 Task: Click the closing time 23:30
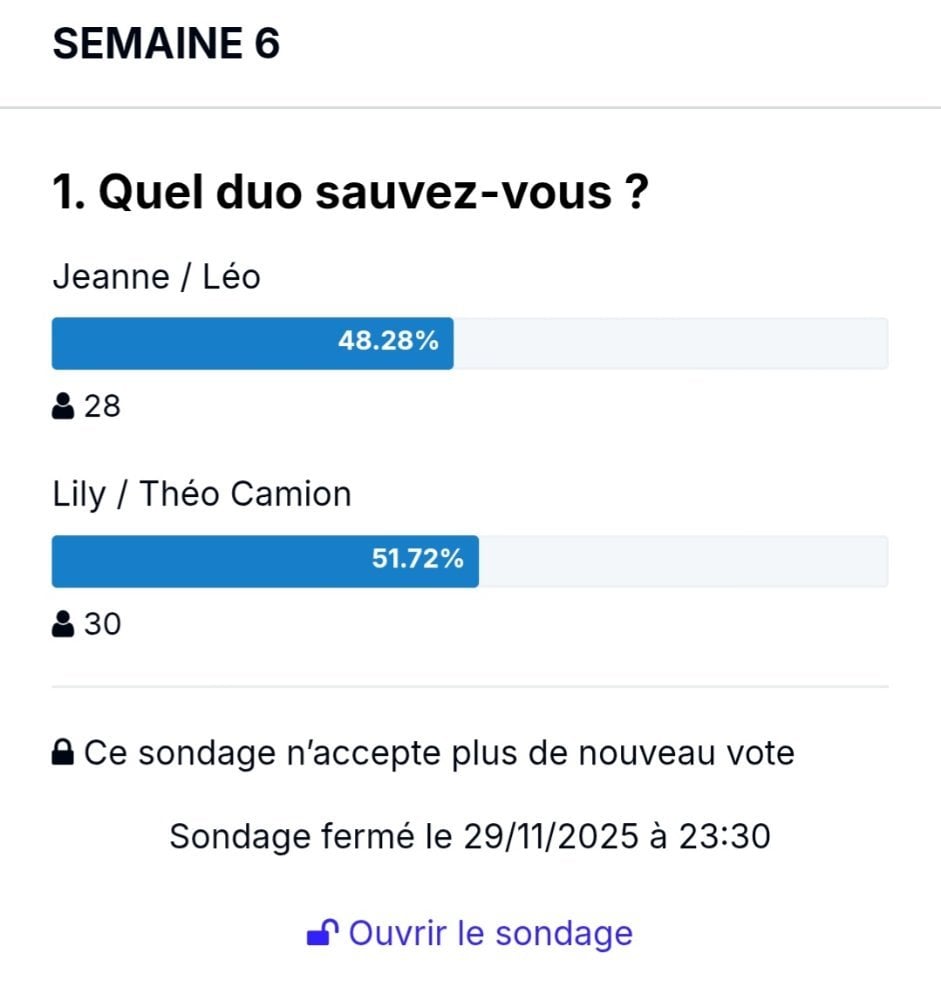tap(725, 836)
